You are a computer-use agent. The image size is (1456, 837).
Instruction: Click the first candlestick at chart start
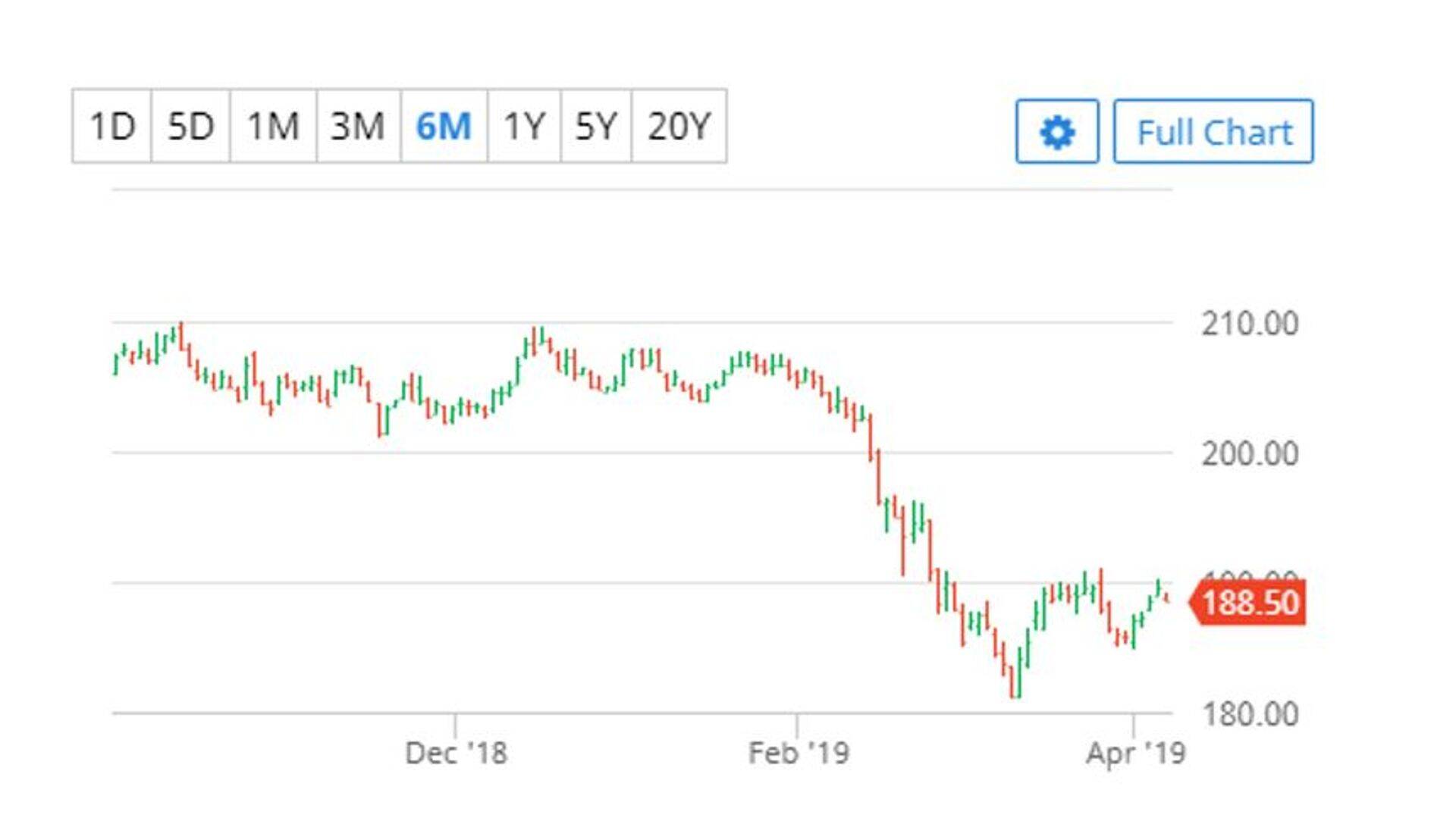tap(115, 363)
